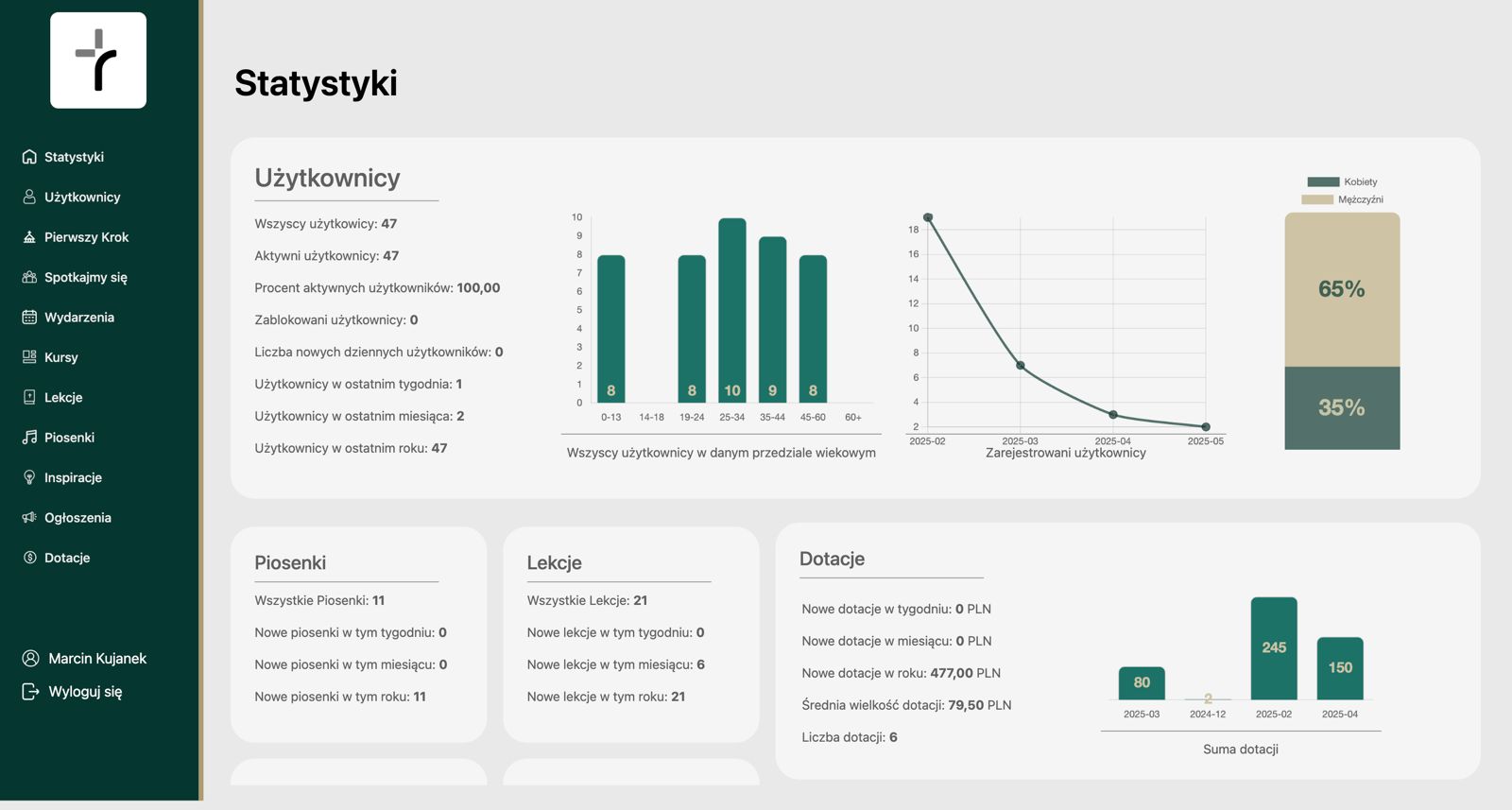The height and width of the screenshot is (810, 1512).
Task: Click 'Wszystkie Piosenki: 11' text
Action: [x=319, y=600]
